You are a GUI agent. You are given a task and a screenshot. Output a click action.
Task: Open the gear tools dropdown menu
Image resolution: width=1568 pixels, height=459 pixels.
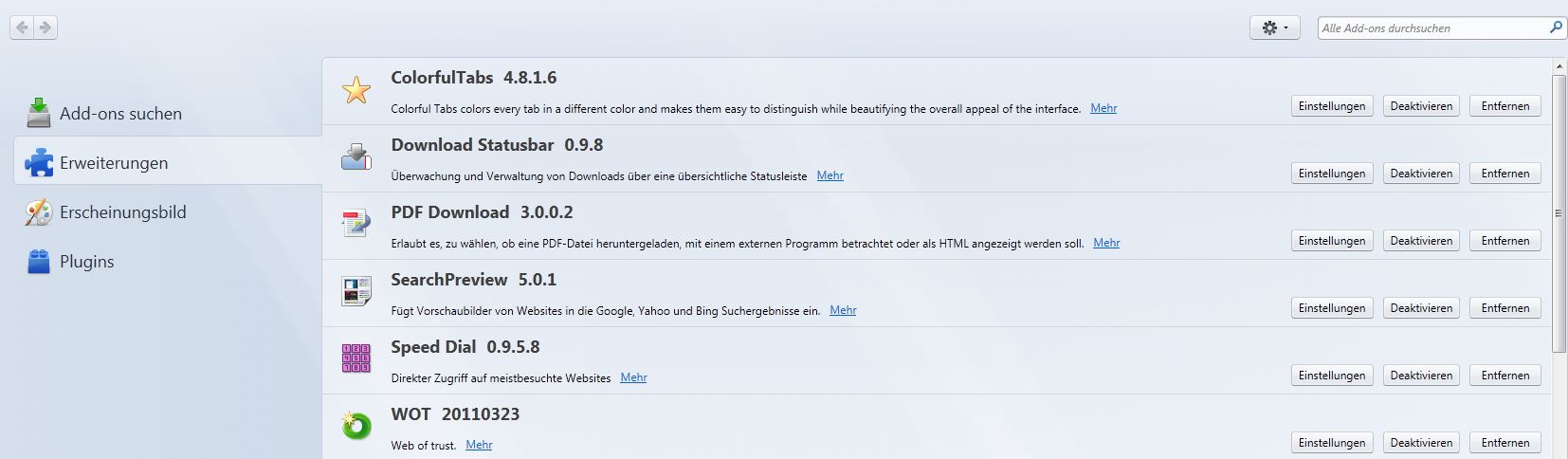[1275, 28]
